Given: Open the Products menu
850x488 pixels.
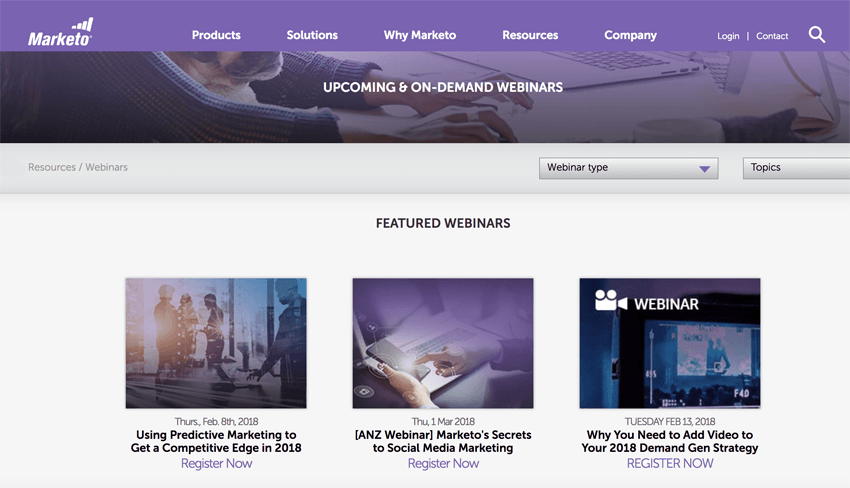Looking at the screenshot, I should point(216,35).
